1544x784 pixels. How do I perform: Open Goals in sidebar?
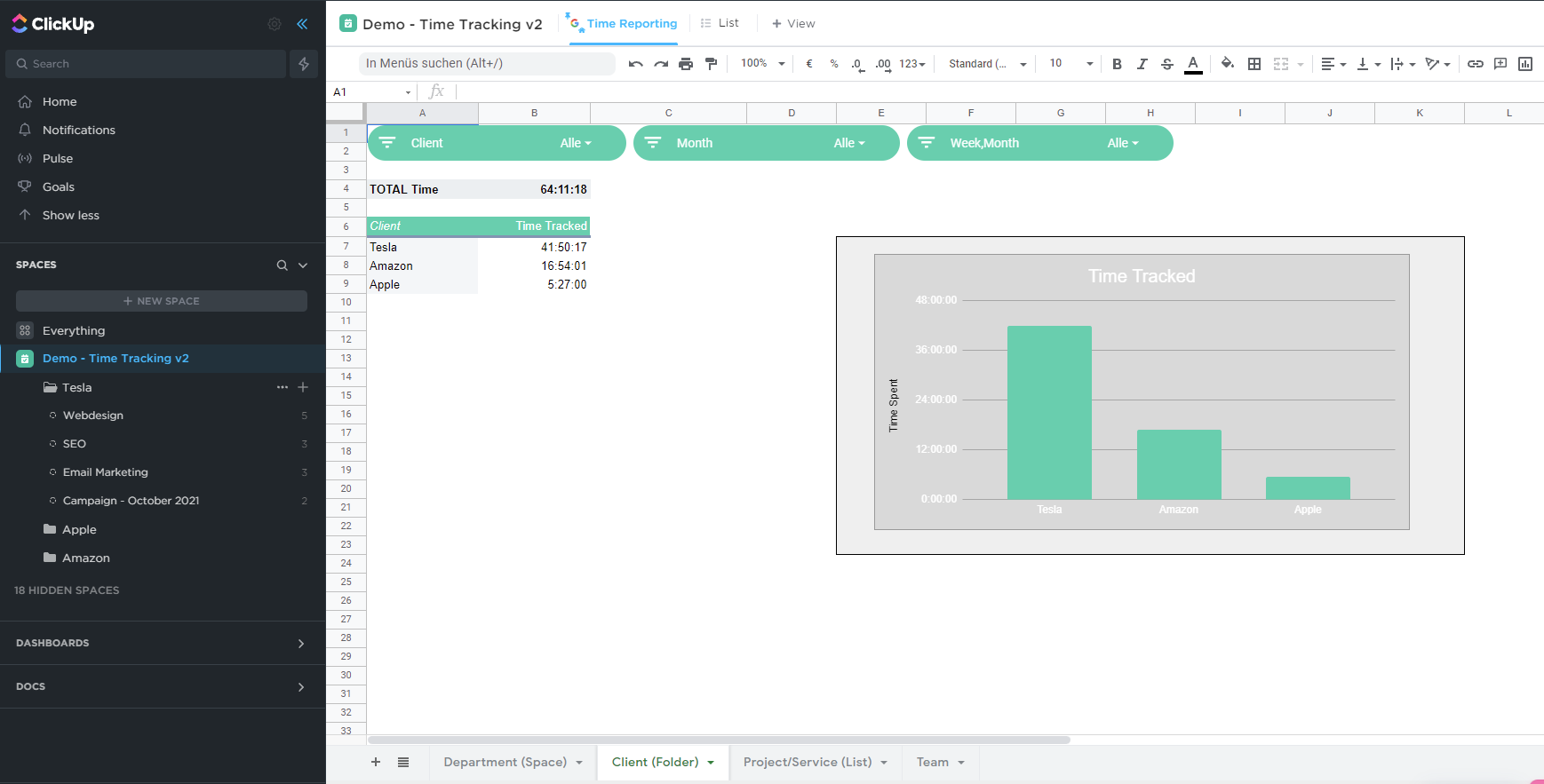[x=58, y=187]
